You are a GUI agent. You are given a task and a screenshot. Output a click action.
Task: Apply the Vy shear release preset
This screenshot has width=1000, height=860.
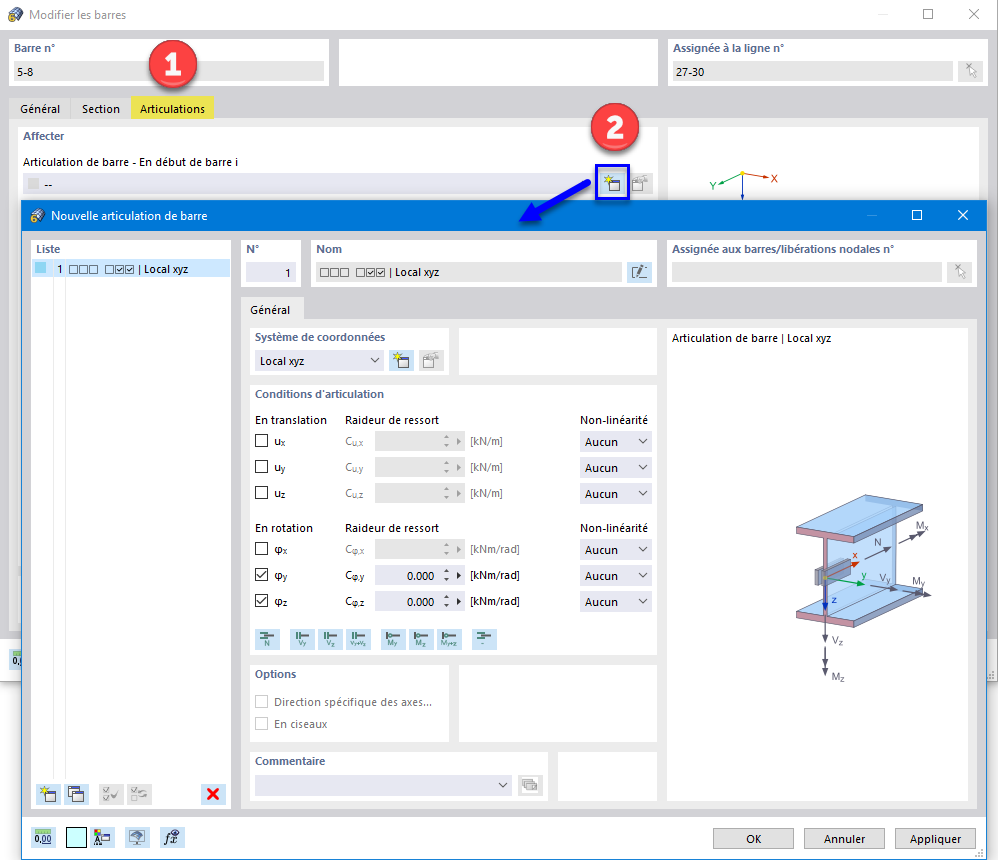(302, 639)
